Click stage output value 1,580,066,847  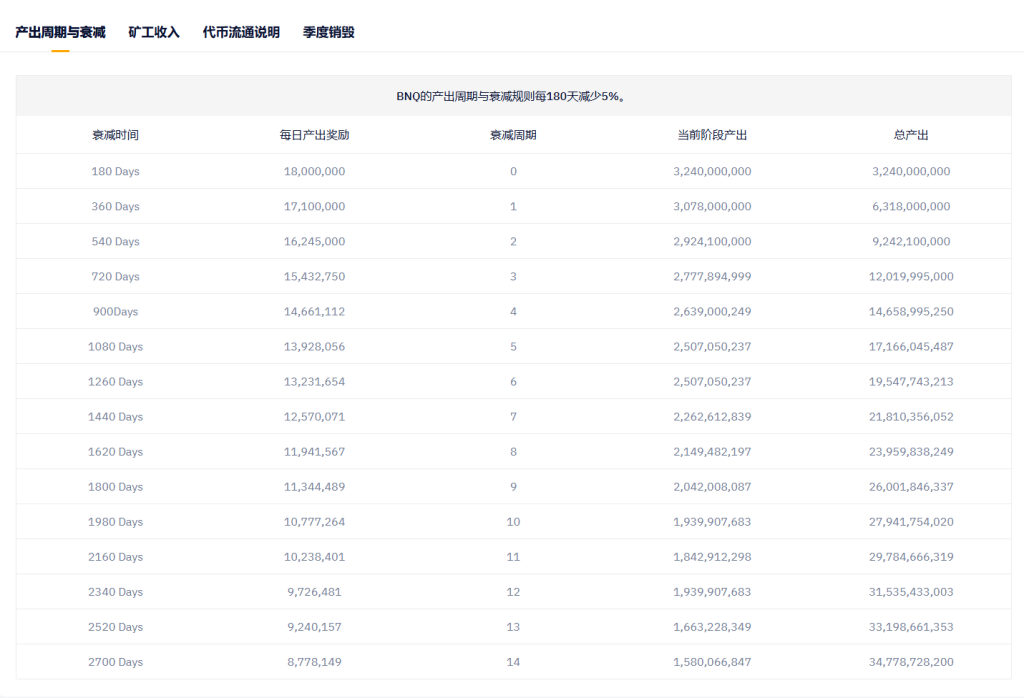coord(712,662)
